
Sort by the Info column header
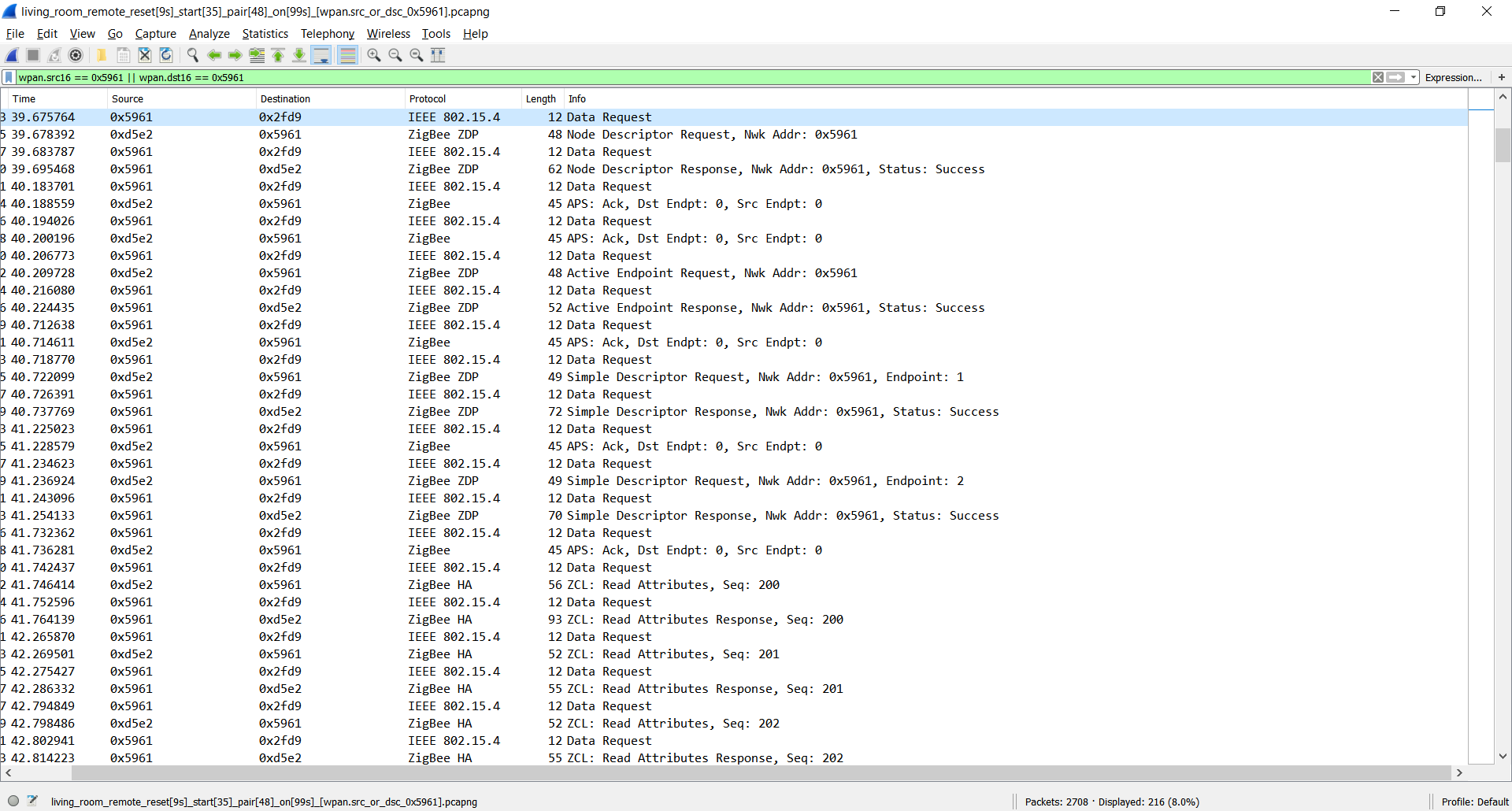tap(1015, 98)
